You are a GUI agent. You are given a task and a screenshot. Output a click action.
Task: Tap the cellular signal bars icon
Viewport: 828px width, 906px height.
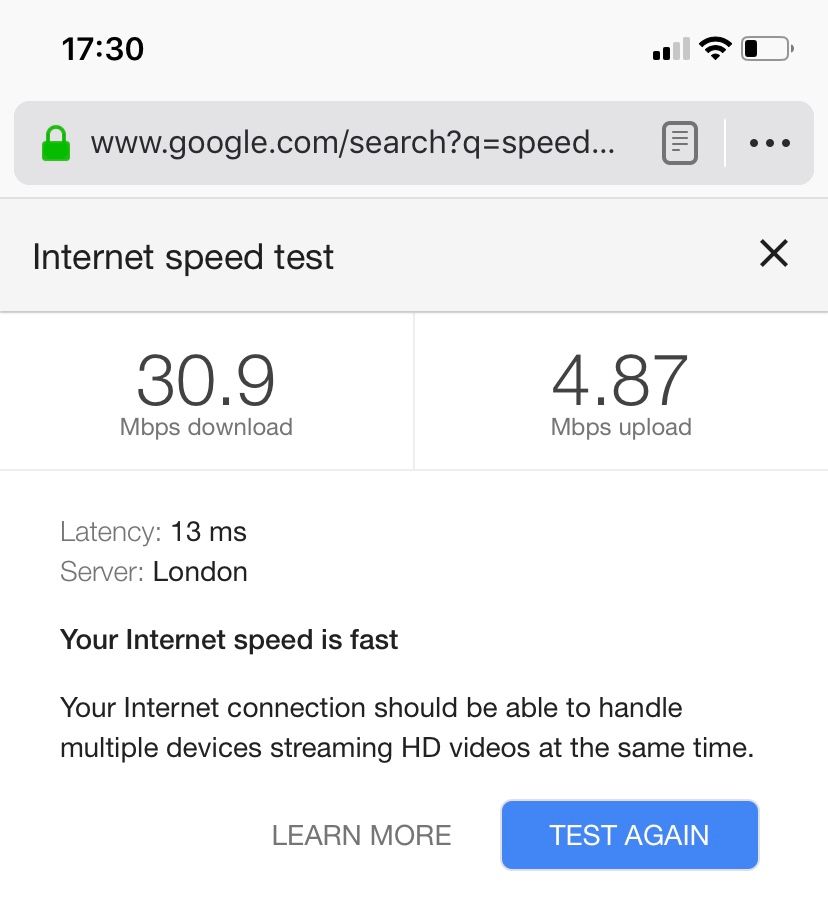tap(671, 49)
